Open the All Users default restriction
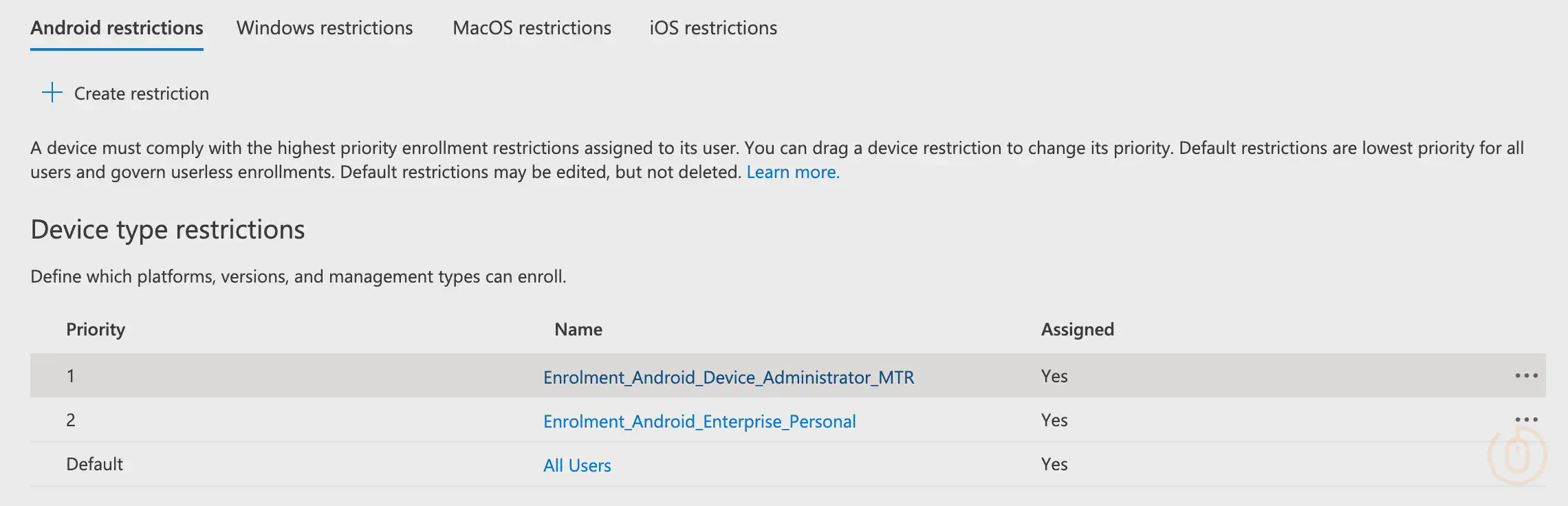This screenshot has width=1568, height=506. tap(577, 465)
